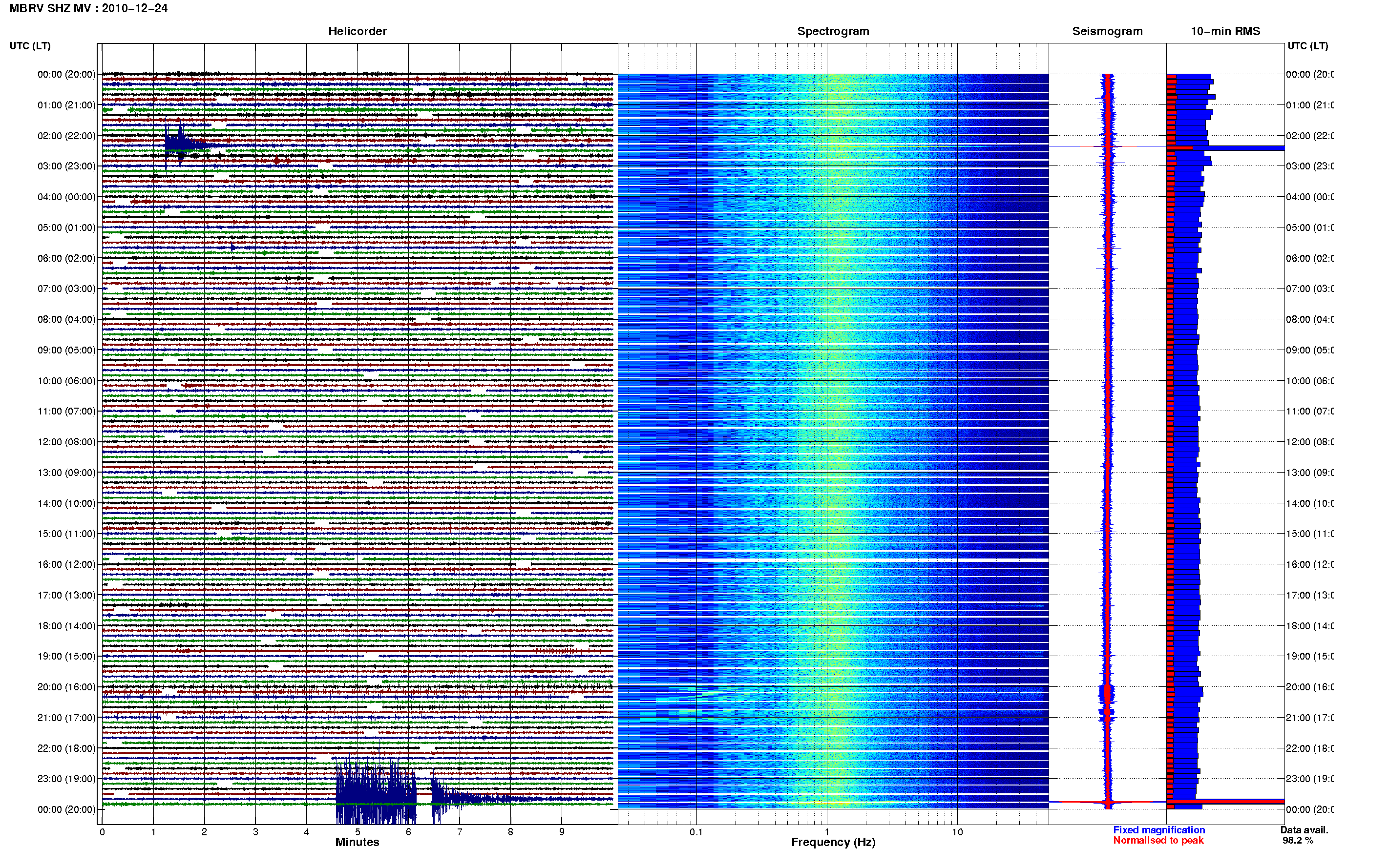
Task: Click the left 03:00 (23:00) time label
Action: tap(66, 166)
